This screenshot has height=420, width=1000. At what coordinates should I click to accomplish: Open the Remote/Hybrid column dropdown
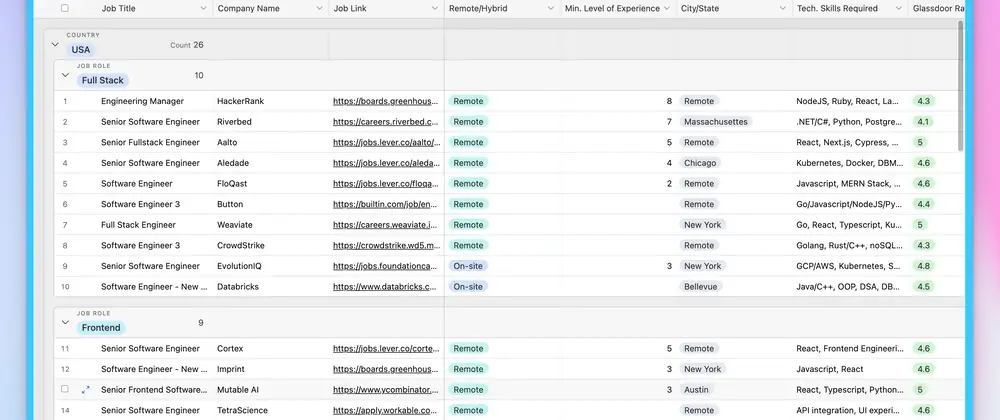tap(551, 9)
